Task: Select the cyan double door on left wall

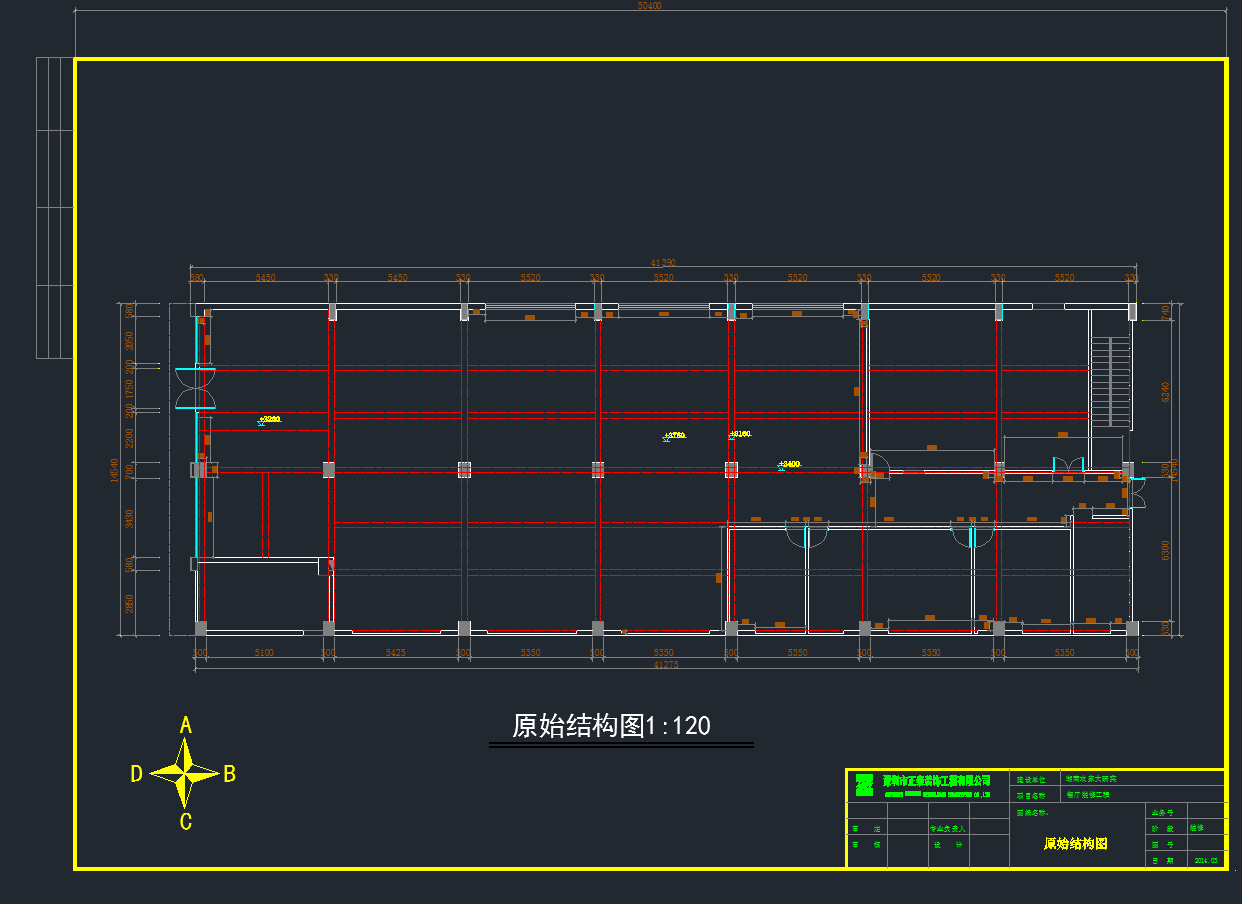Action: [196, 389]
